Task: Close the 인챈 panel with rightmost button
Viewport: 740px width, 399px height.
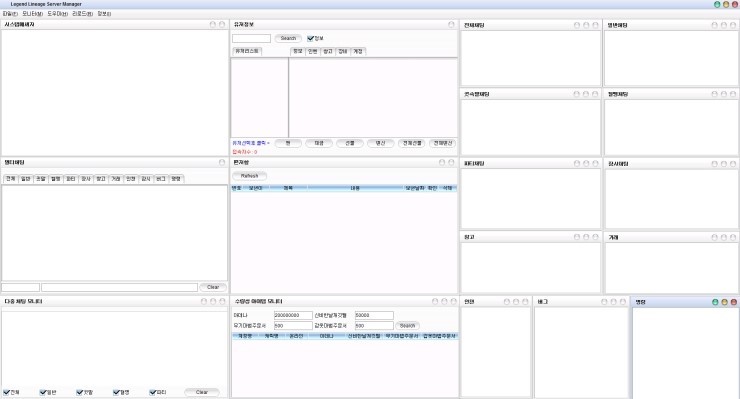Action: [x=525, y=302]
